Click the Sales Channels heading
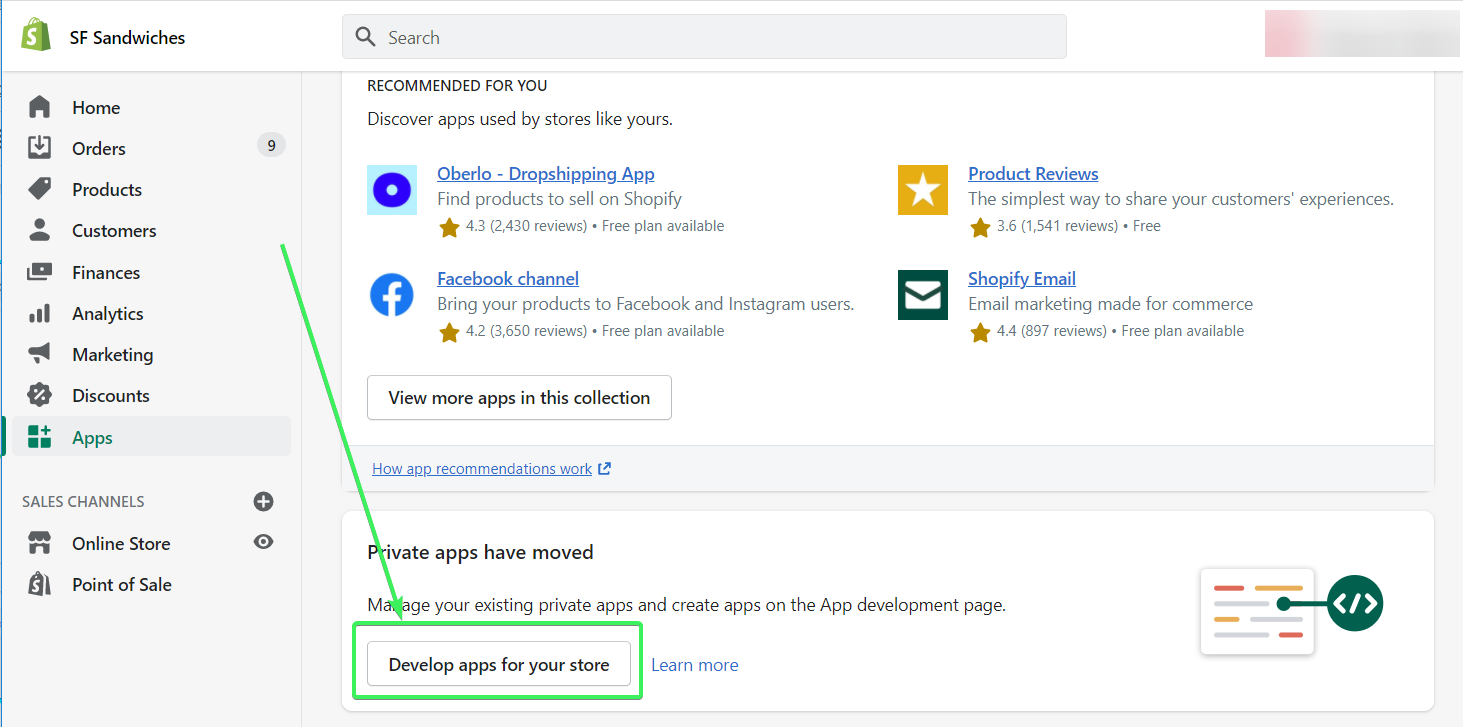Image resolution: width=1463 pixels, height=727 pixels. click(x=83, y=501)
